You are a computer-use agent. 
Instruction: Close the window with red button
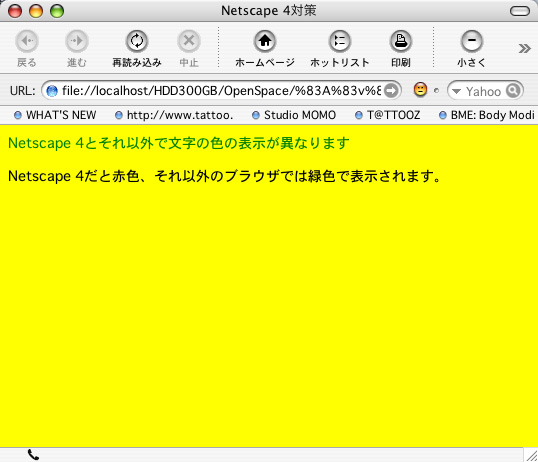(15, 11)
